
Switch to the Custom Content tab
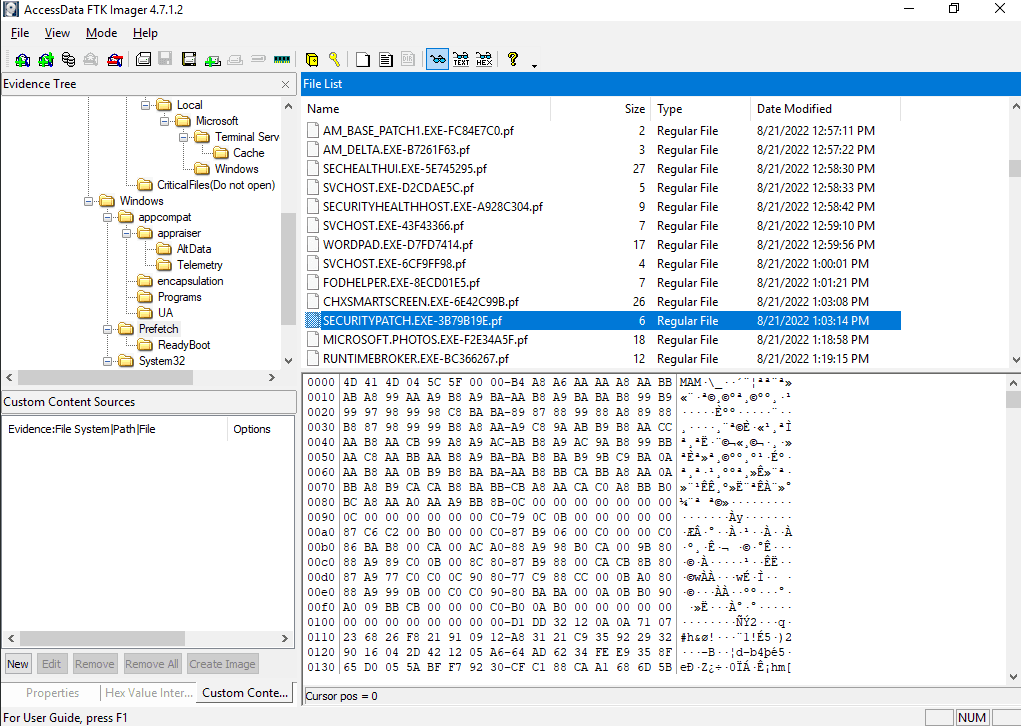(x=245, y=693)
